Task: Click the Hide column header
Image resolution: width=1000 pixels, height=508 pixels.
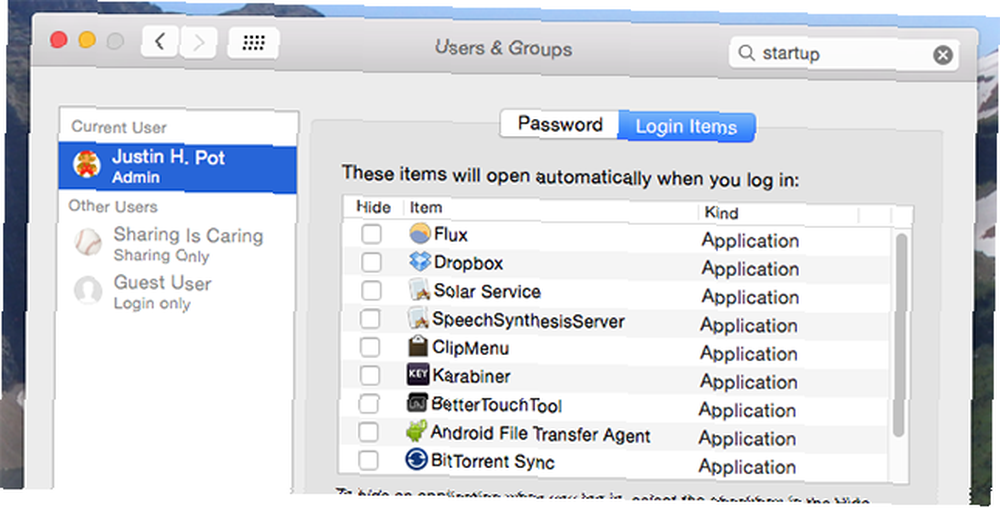Action: [373, 207]
